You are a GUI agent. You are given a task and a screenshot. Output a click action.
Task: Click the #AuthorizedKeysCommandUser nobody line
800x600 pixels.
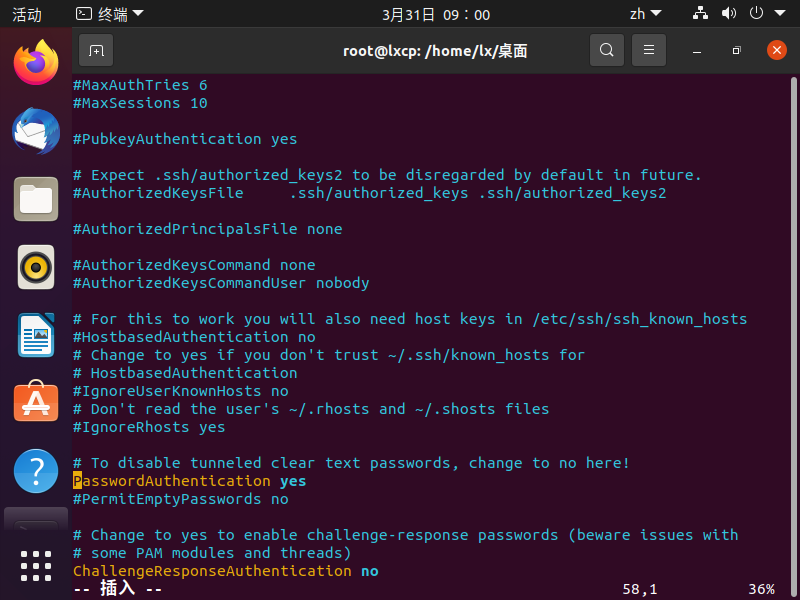221,283
